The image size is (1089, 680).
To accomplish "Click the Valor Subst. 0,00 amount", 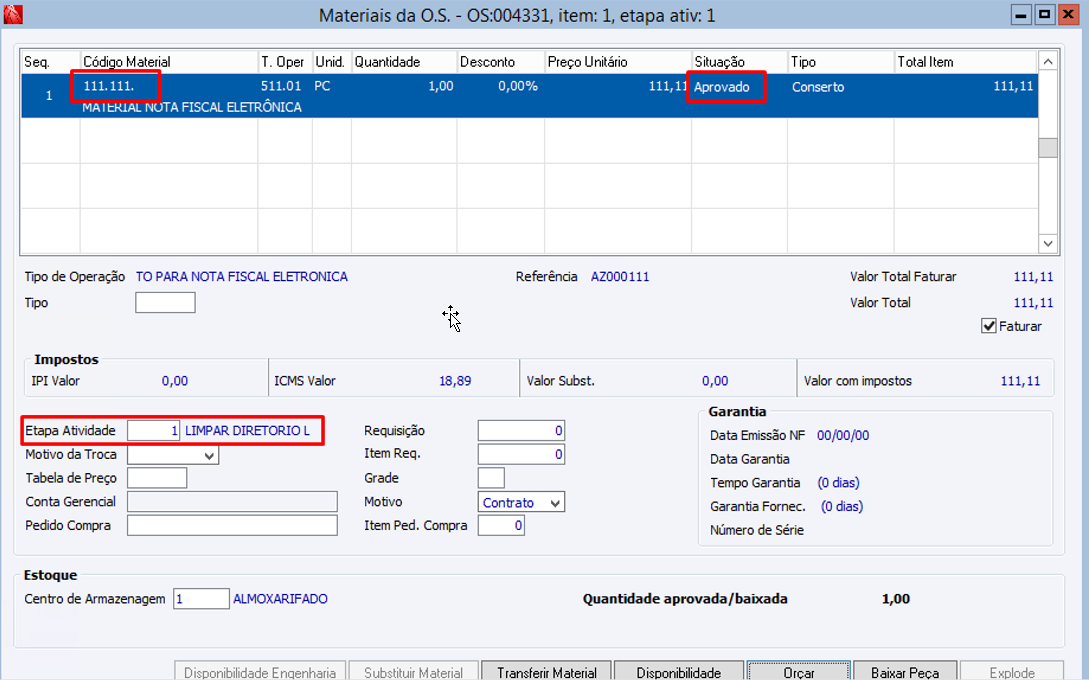I will (x=715, y=381).
